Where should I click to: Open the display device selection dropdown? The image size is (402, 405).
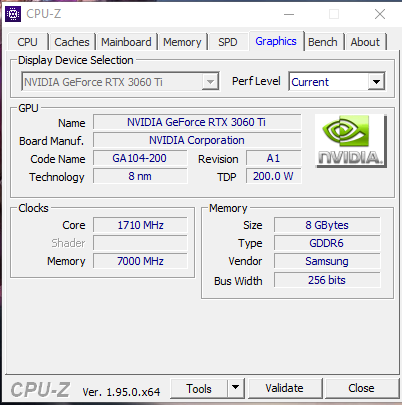pos(120,81)
